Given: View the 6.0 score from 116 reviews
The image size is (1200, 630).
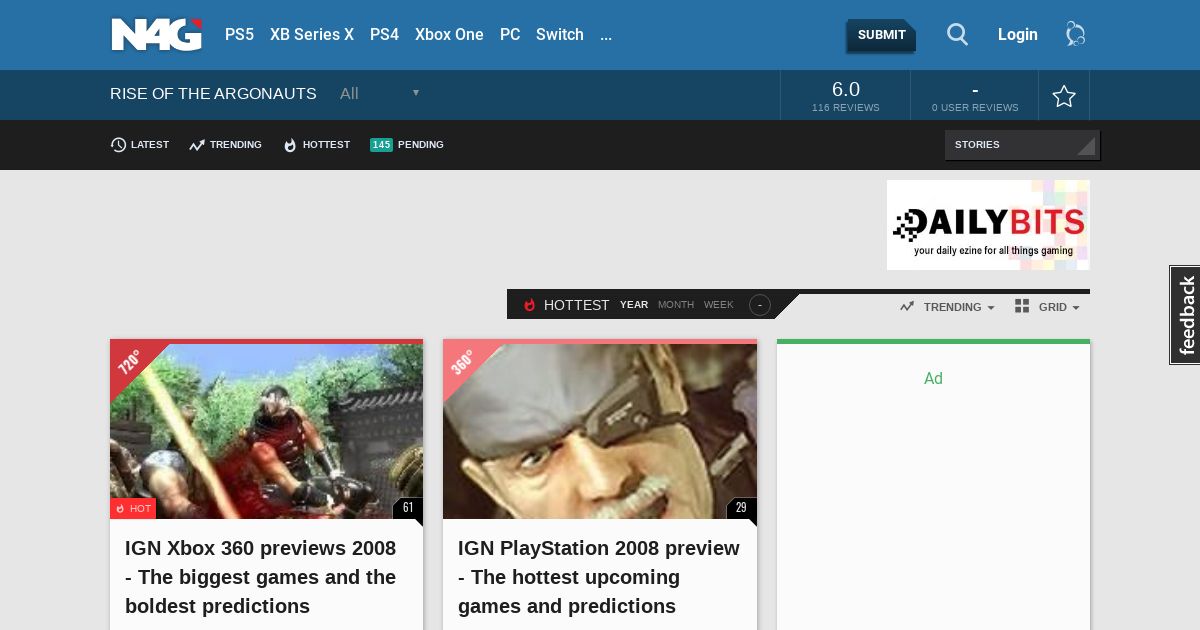Looking at the screenshot, I should (x=846, y=96).
